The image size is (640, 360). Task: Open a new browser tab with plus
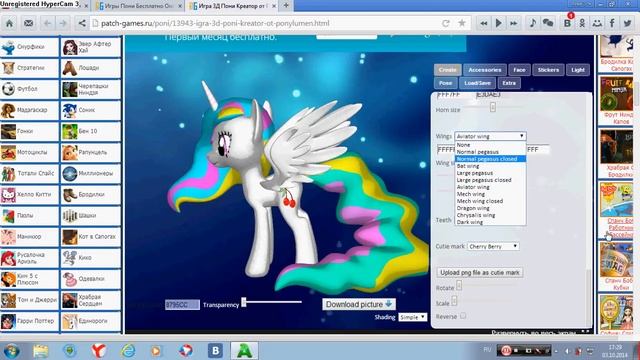(x=286, y=5)
